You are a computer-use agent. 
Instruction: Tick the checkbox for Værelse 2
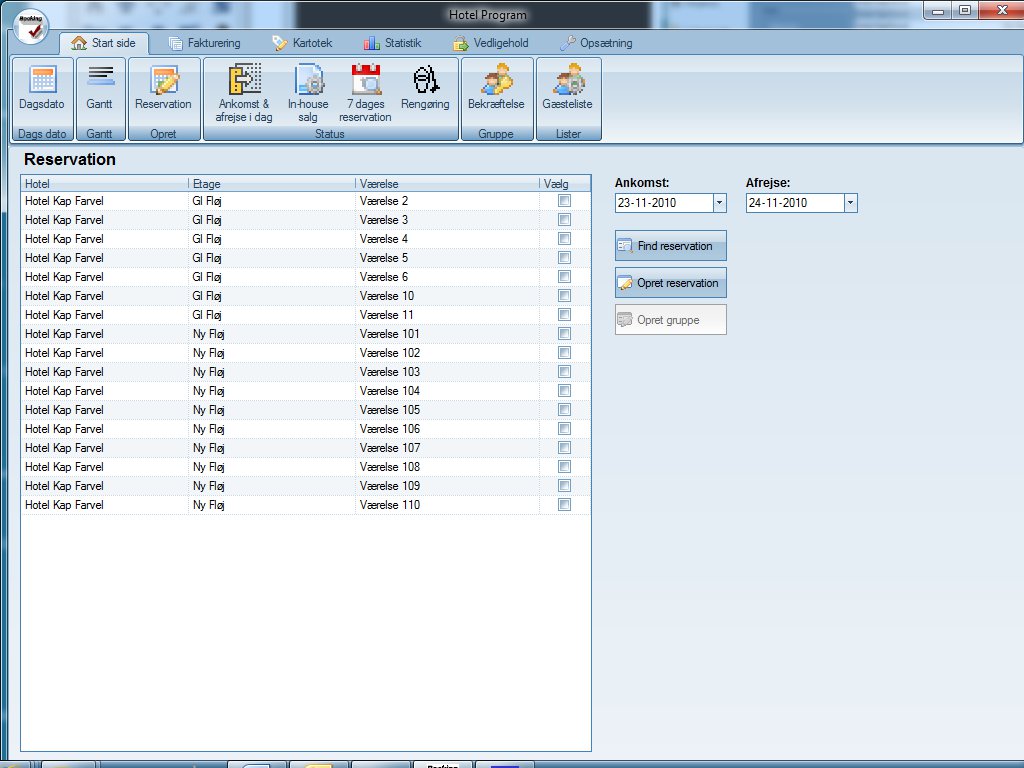click(x=565, y=201)
